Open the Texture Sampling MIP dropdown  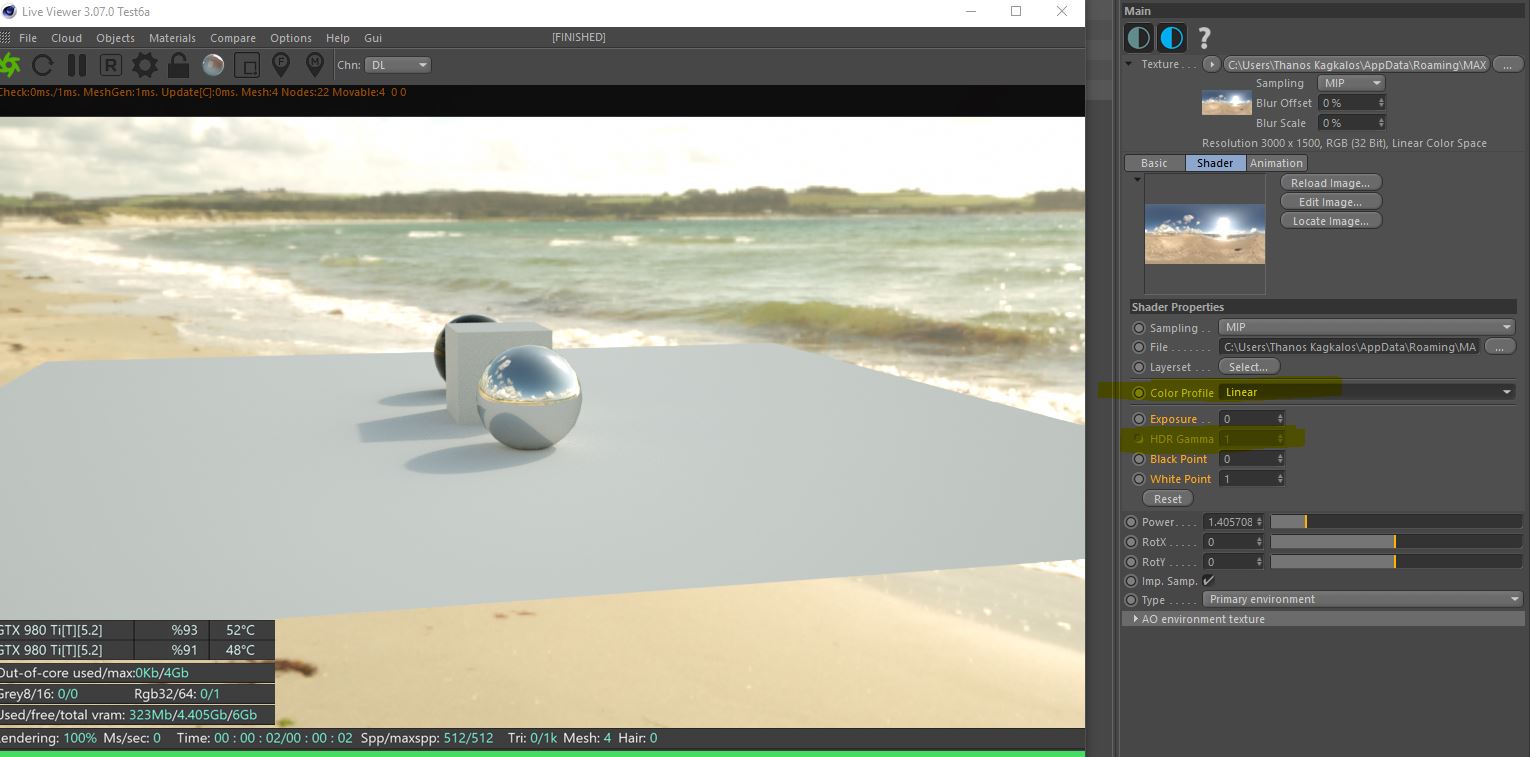point(1351,83)
